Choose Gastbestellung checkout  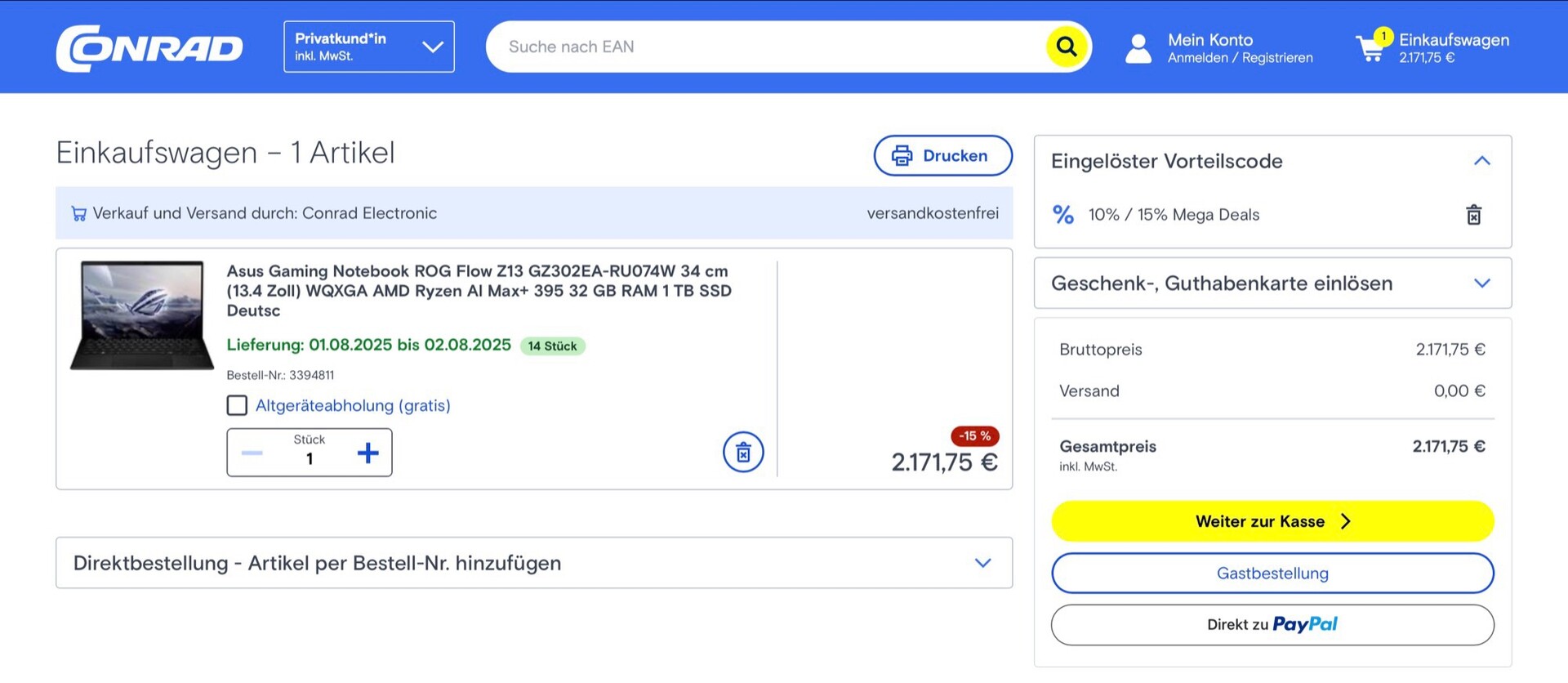click(1272, 574)
